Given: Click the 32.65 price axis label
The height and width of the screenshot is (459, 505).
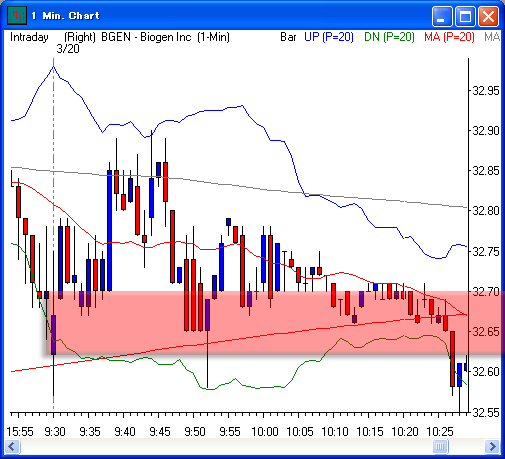Looking at the screenshot, I should [x=486, y=332].
